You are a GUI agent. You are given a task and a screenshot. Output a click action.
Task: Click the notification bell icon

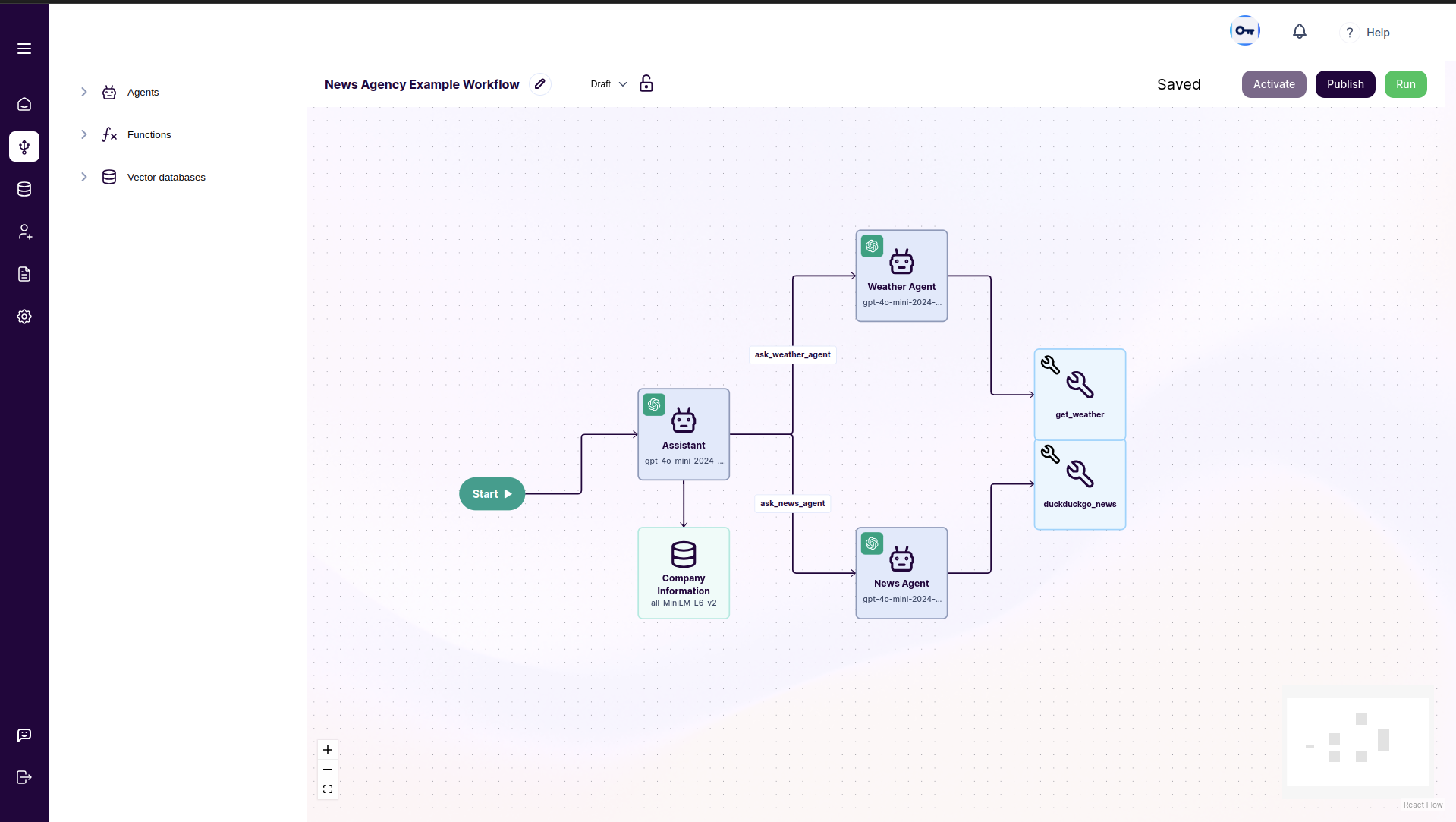click(1300, 31)
